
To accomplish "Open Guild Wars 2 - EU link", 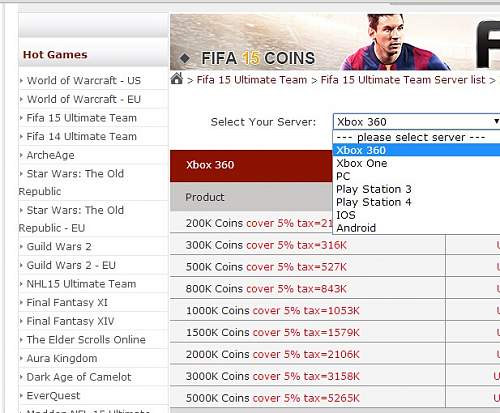I will [x=71, y=265].
